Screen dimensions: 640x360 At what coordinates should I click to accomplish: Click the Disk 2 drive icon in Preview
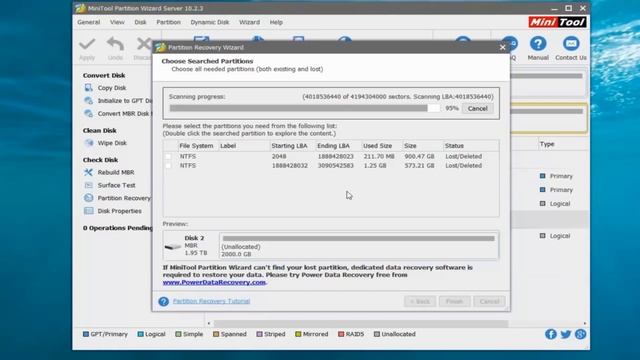point(173,247)
